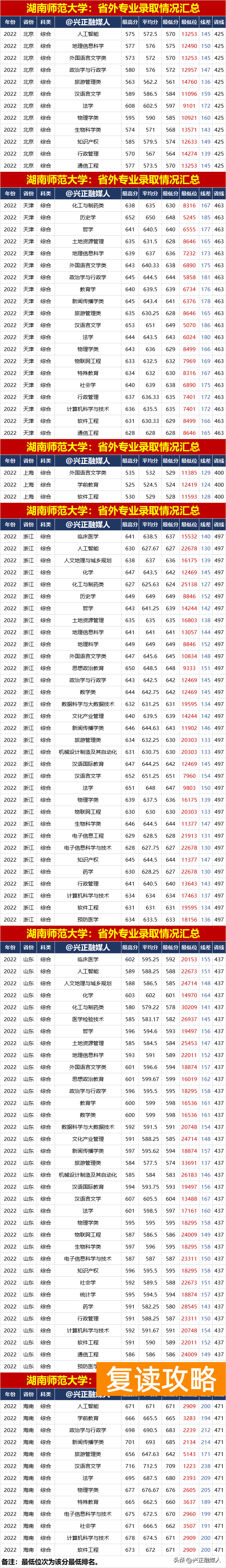The height and width of the screenshot is (1568, 226).
Task: Select 海南 汉语言文学 max score 716
Action: [130, 1466]
